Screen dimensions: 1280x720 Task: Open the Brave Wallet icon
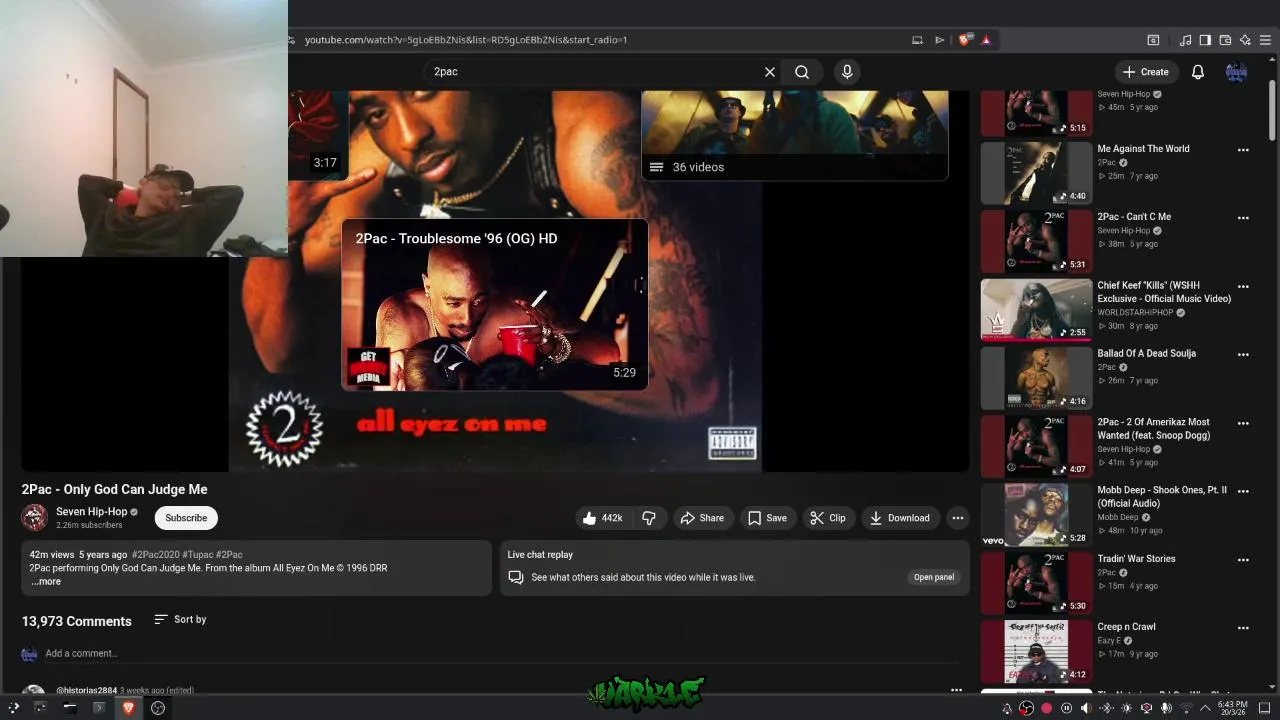pyautogui.click(x=1225, y=40)
